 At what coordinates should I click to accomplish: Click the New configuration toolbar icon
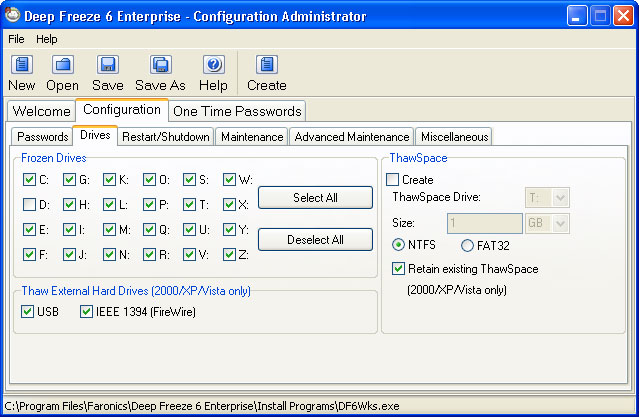click(x=22, y=65)
